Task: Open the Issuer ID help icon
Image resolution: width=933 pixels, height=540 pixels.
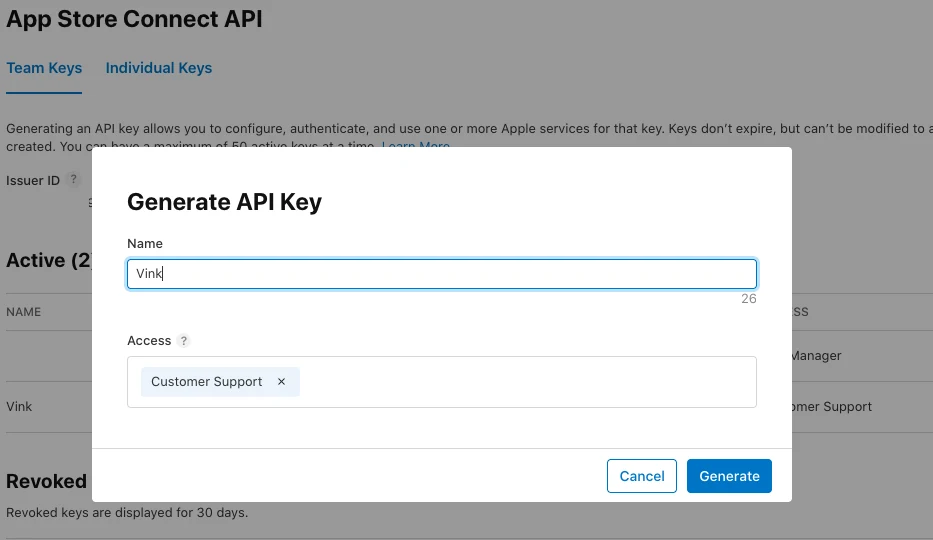Action: (73, 179)
